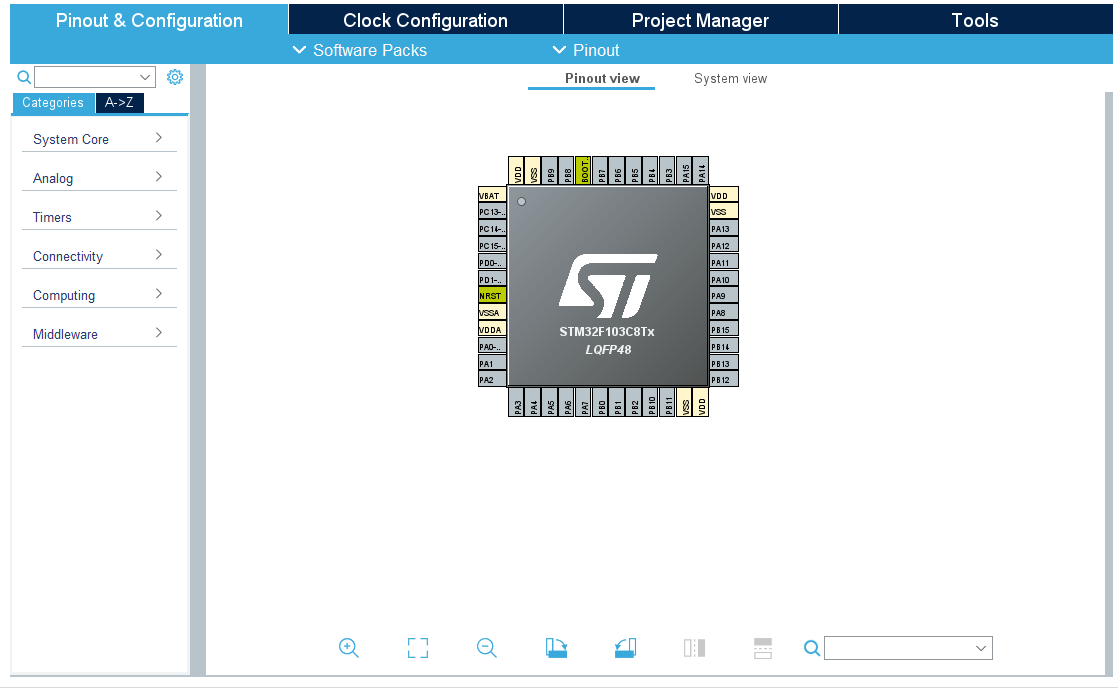Image resolution: width=1118 pixels, height=688 pixels.
Task: Open the Software Packs dropdown
Action: [360, 50]
